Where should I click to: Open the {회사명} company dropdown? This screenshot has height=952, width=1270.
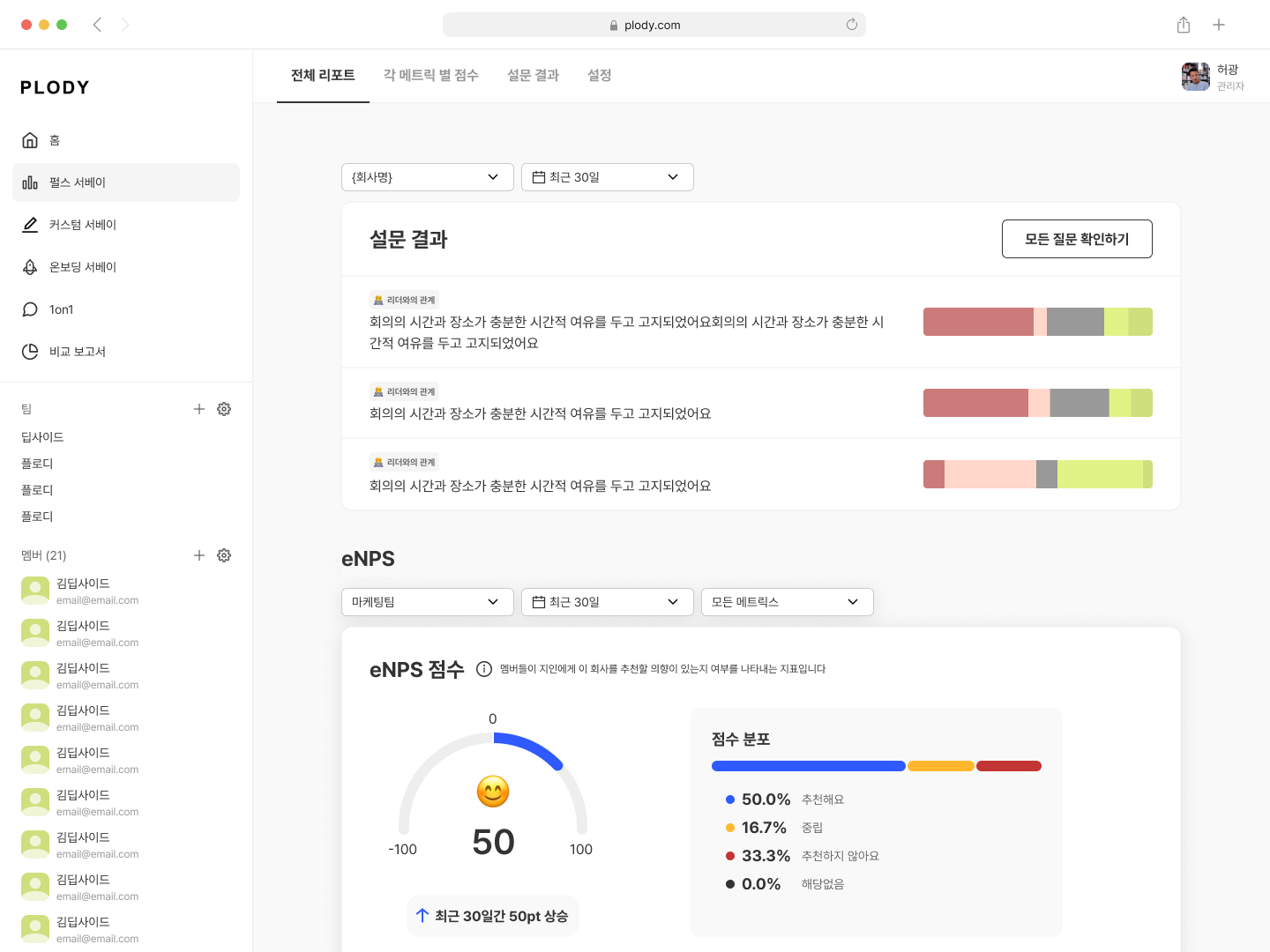coord(428,177)
